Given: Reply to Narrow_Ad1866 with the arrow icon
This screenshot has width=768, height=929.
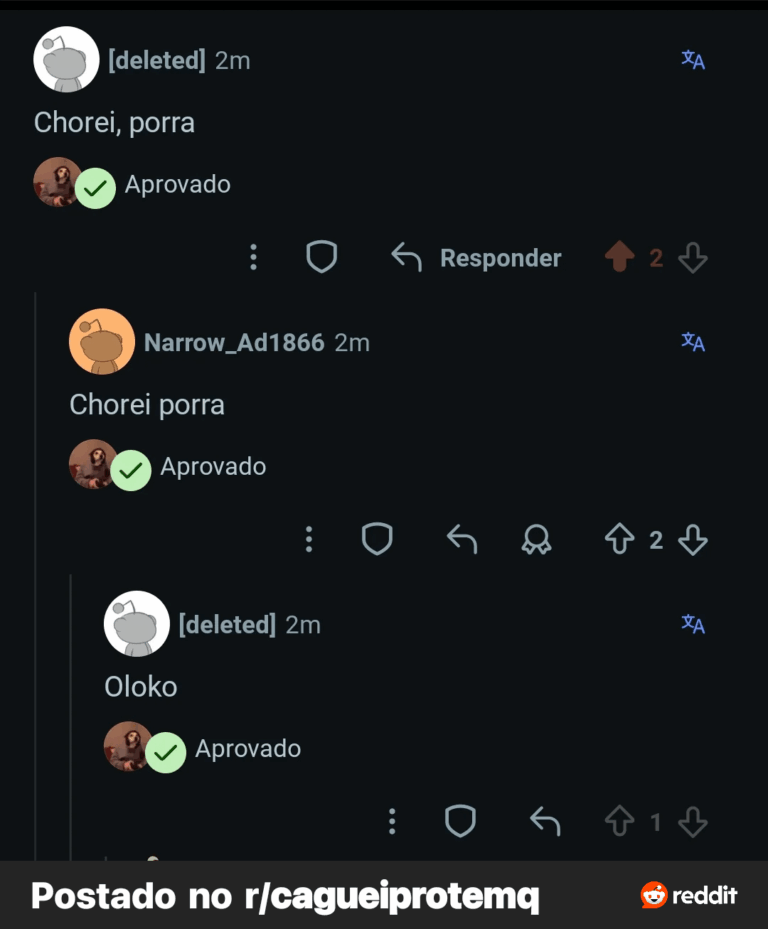Looking at the screenshot, I should tap(462, 540).
